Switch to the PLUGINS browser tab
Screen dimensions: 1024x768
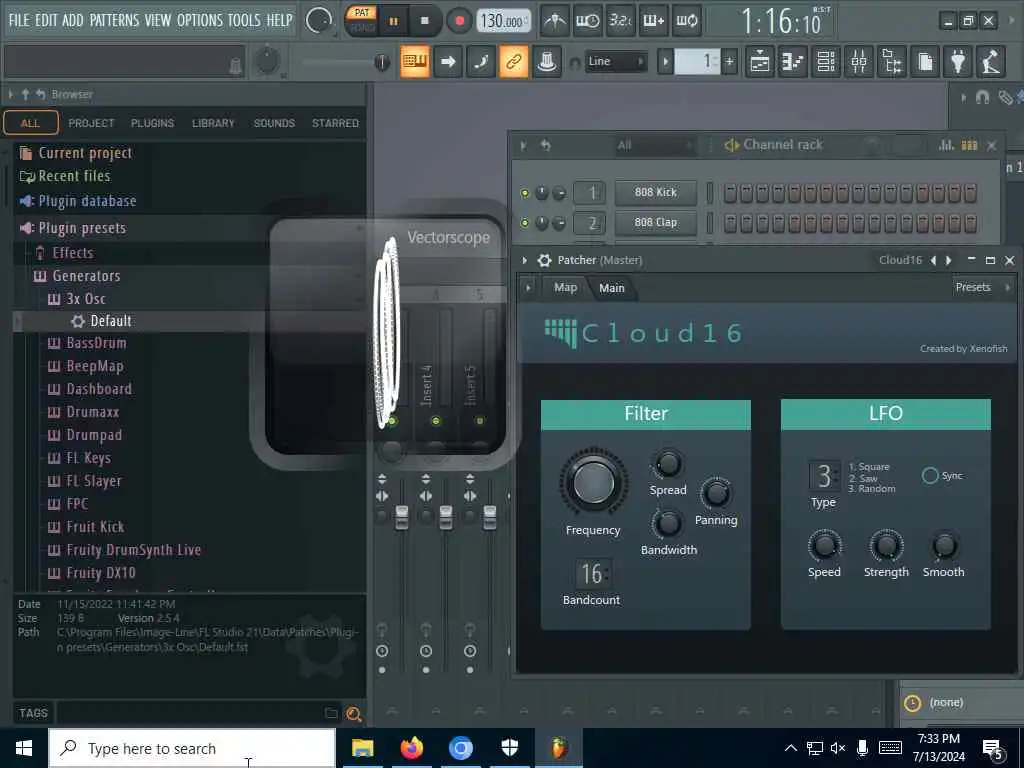(152, 123)
